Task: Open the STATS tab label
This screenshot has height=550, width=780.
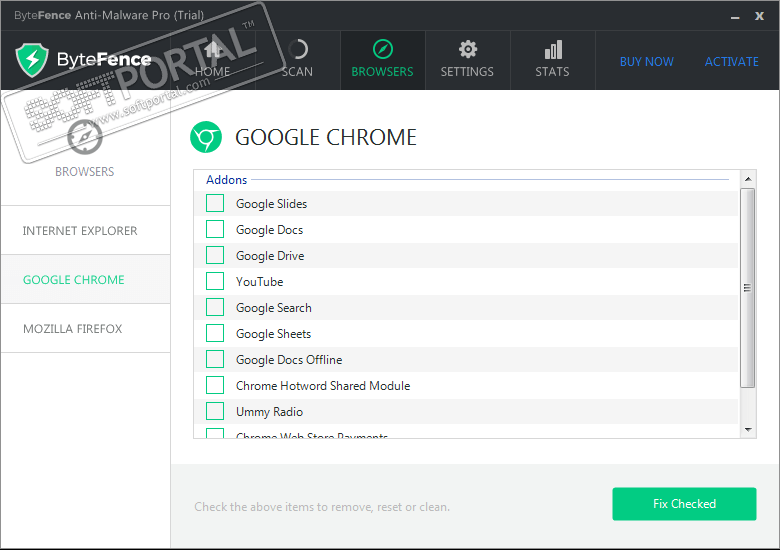Action: (x=553, y=72)
